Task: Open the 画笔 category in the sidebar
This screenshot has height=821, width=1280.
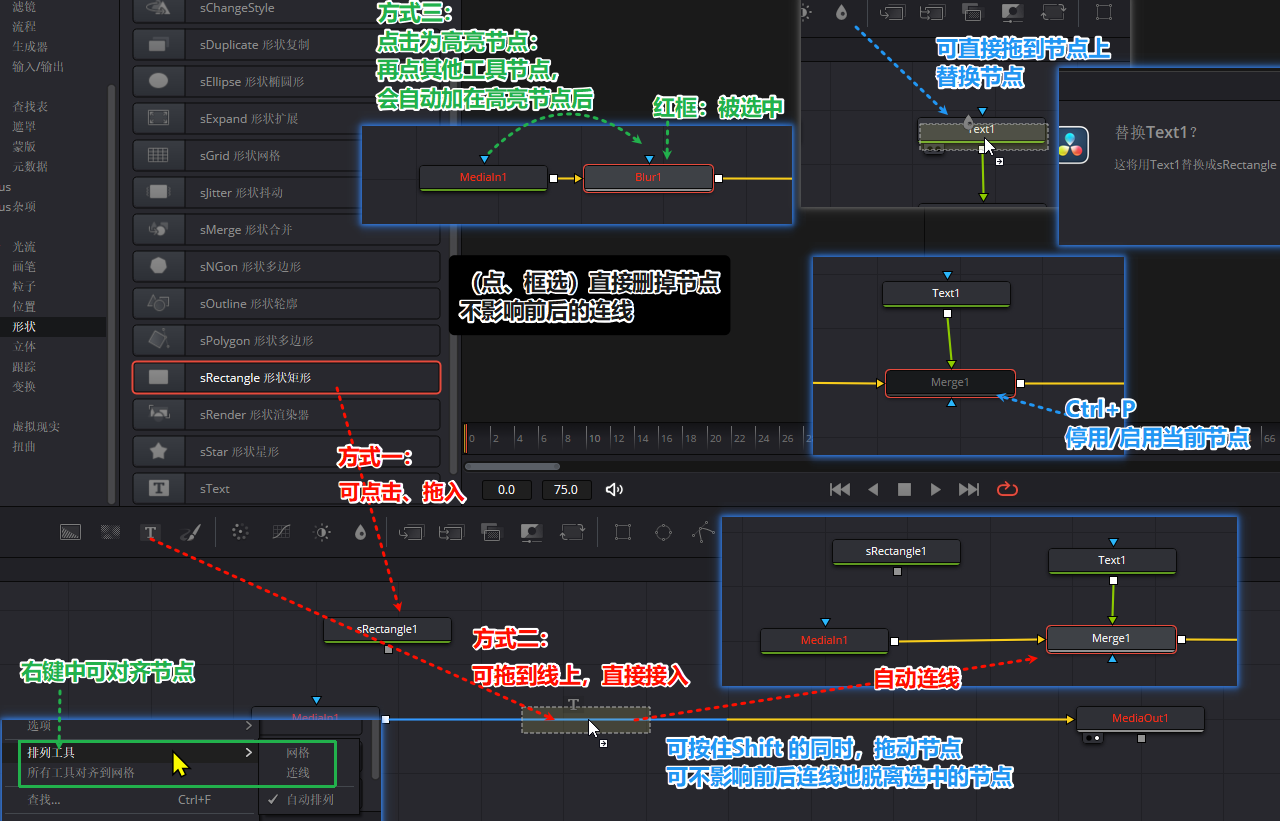Action: pos(24,266)
